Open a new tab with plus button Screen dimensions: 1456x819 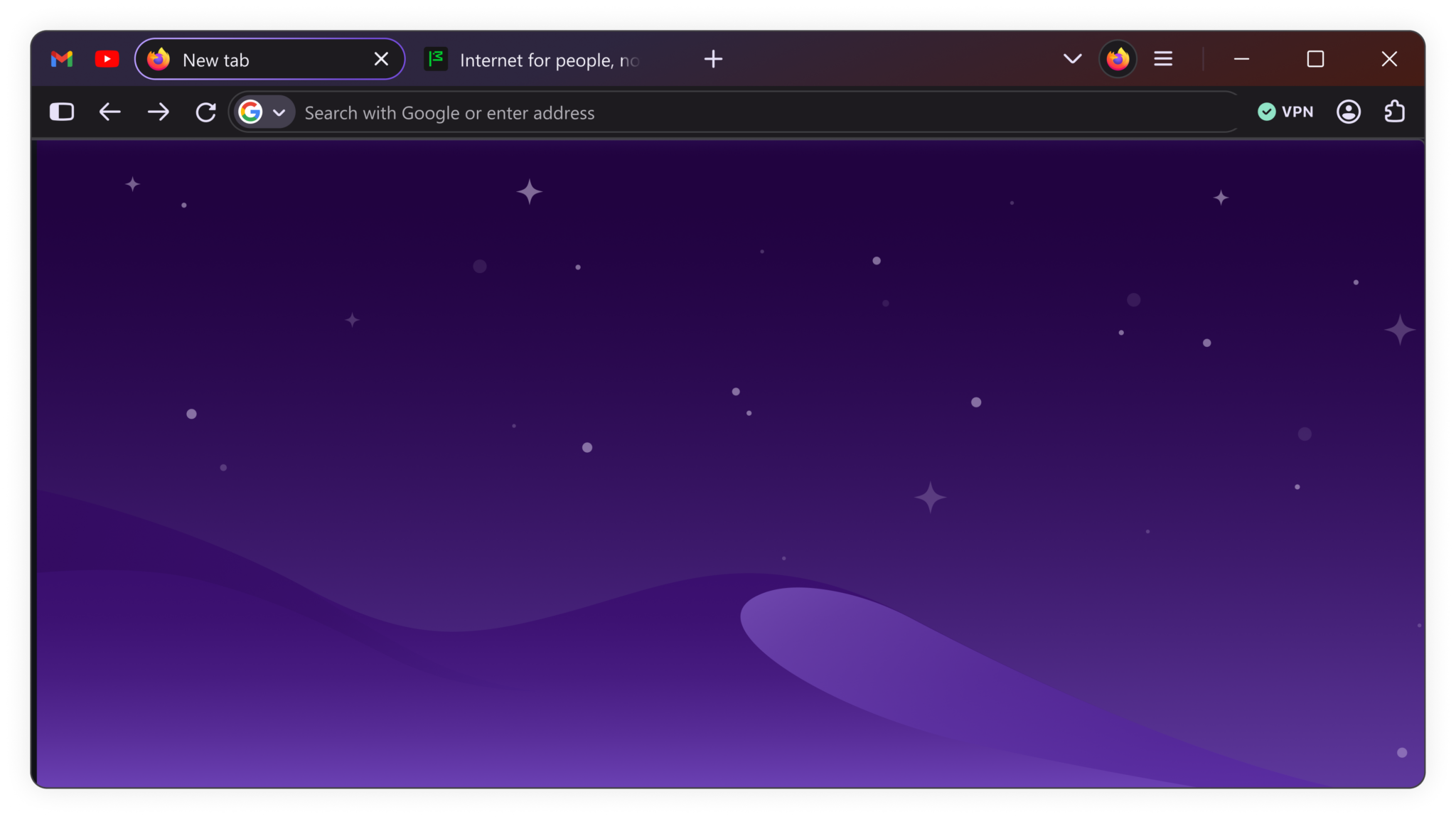[713, 59]
